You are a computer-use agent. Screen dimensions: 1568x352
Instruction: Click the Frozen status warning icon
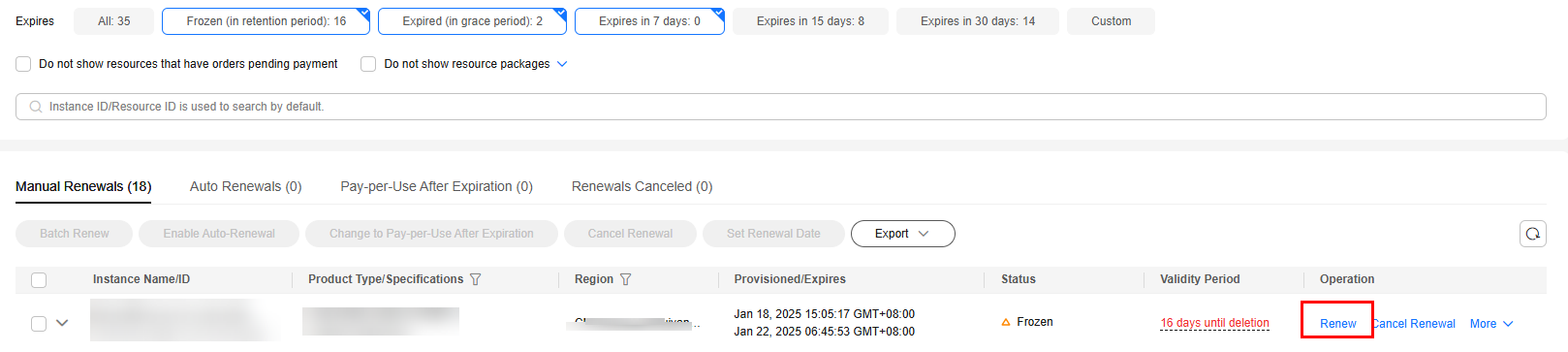(1006, 322)
